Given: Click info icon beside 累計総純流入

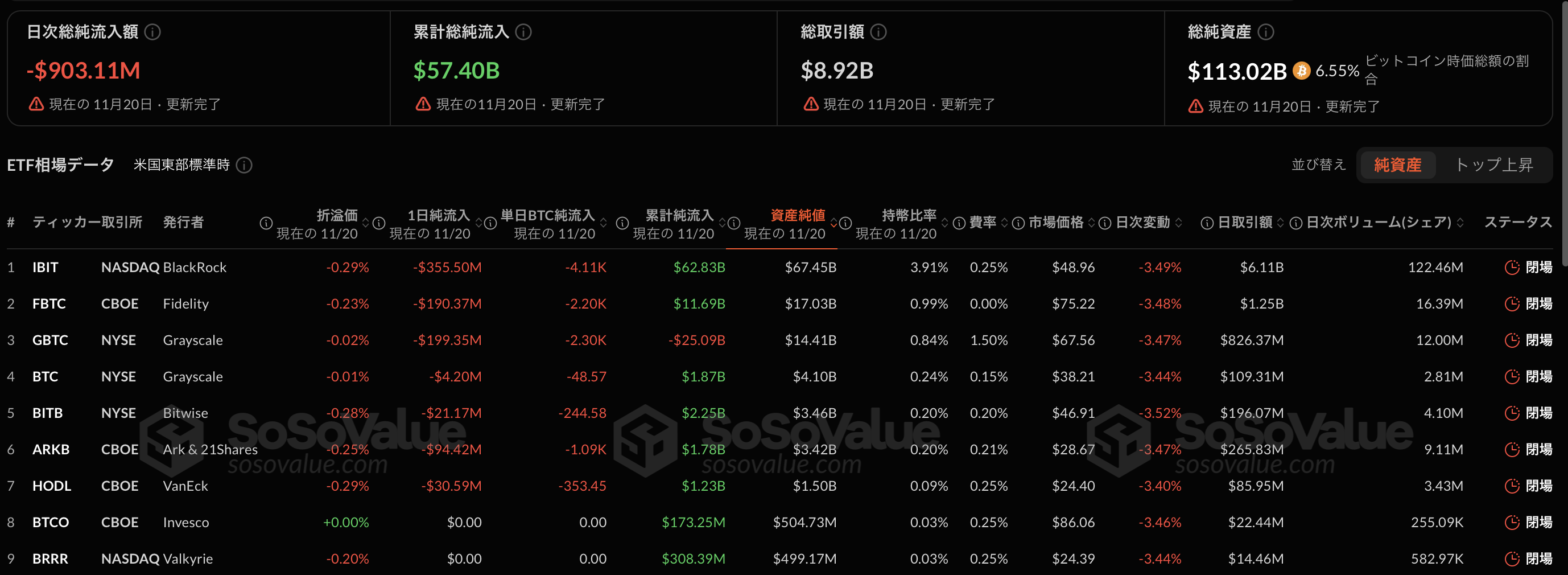Looking at the screenshot, I should tap(523, 32).
